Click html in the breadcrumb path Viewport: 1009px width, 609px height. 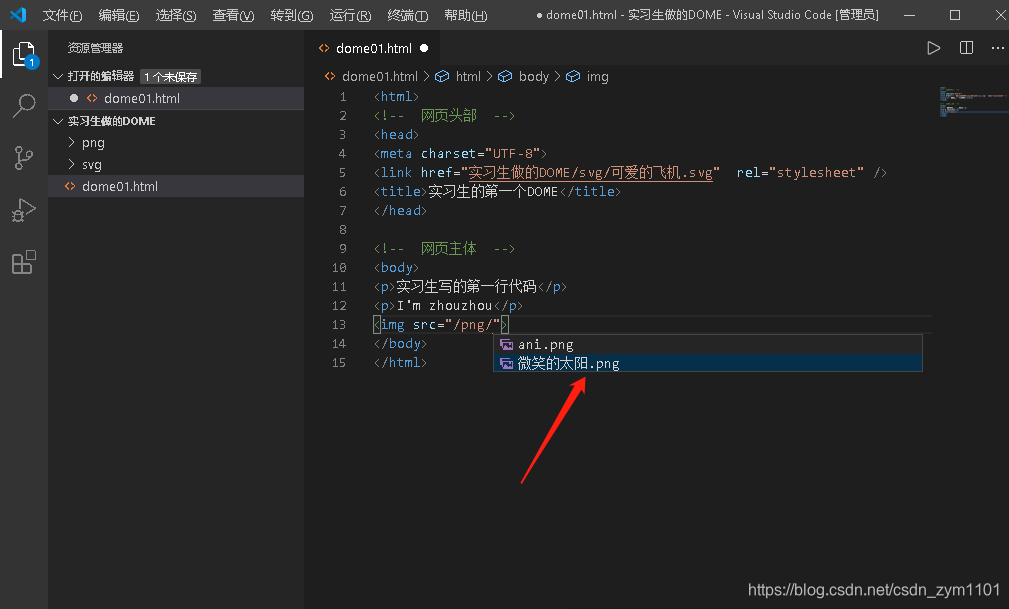click(468, 77)
